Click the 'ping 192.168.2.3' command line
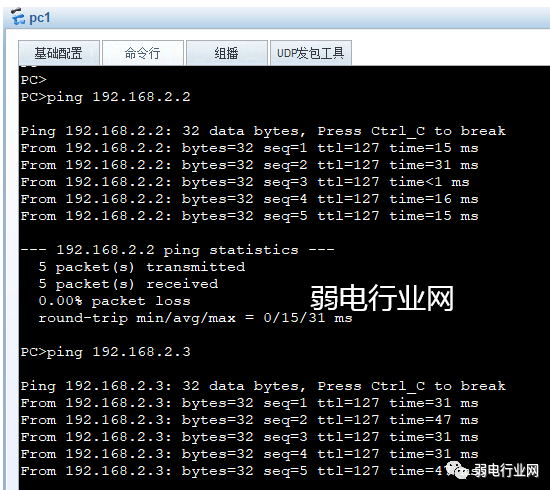The image size is (550, 490). 105,352
